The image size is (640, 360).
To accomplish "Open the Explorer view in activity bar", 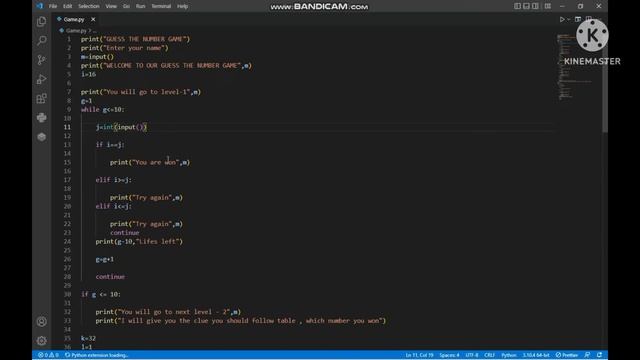I will pyautogui.click(x=41, y=22).
